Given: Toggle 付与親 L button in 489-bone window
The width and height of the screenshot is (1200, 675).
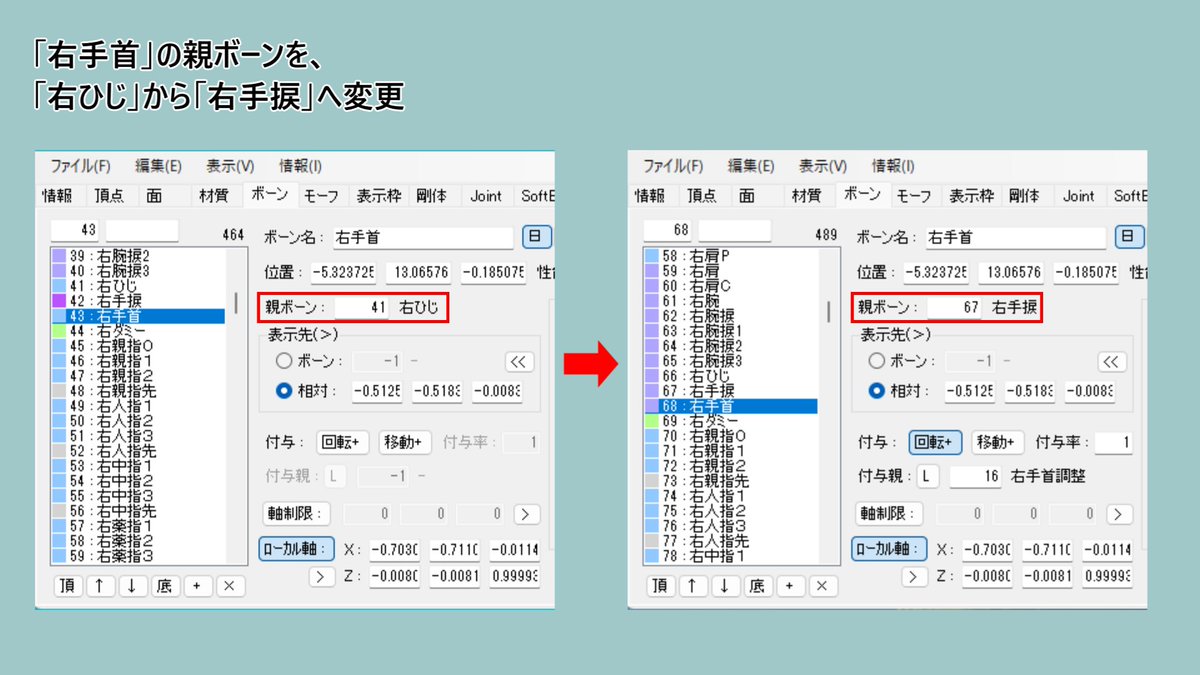Looking at the screenshot, I should [x=927, y=477].
